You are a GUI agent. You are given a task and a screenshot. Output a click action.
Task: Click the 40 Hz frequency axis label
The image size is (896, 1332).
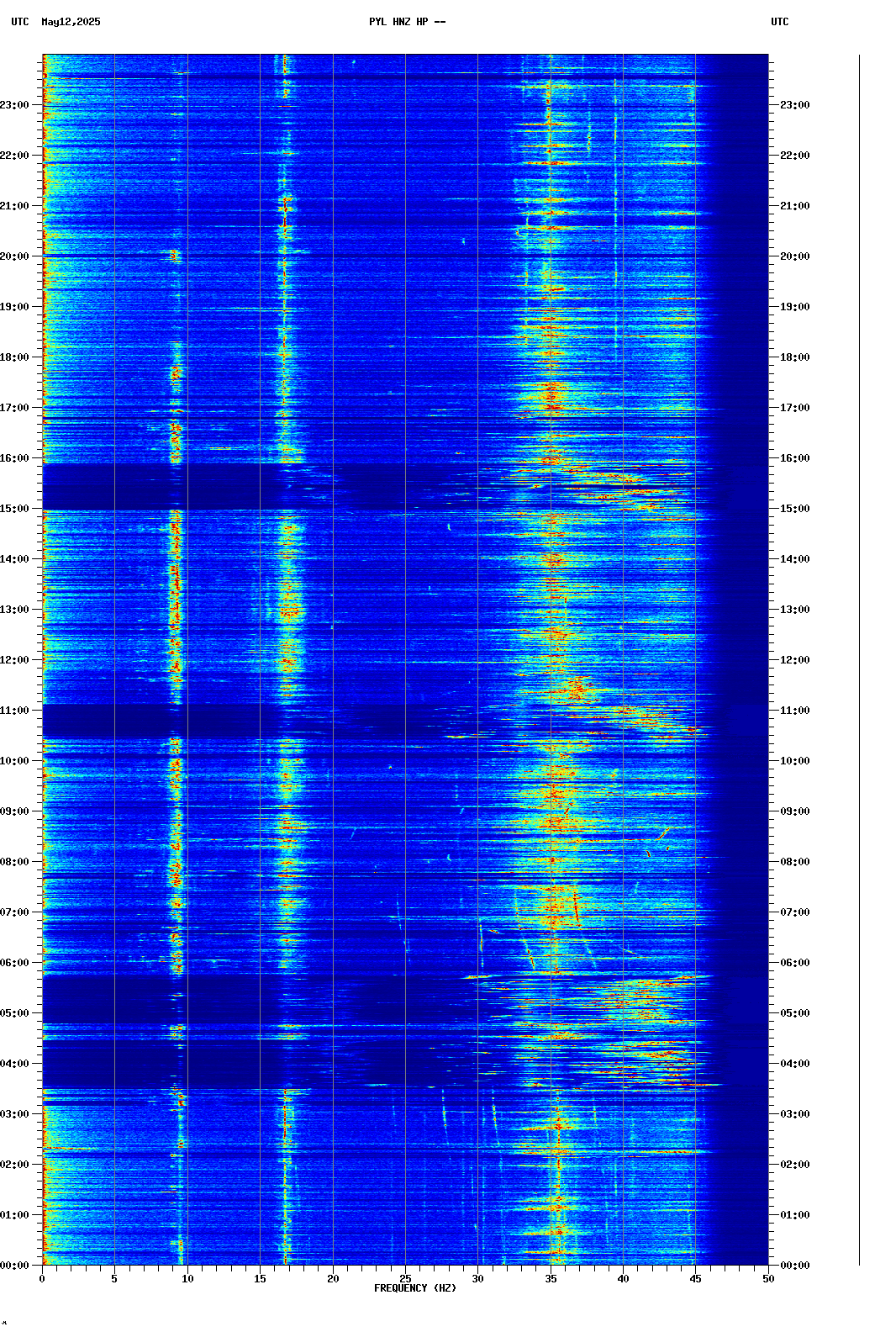pos(623,1279)
